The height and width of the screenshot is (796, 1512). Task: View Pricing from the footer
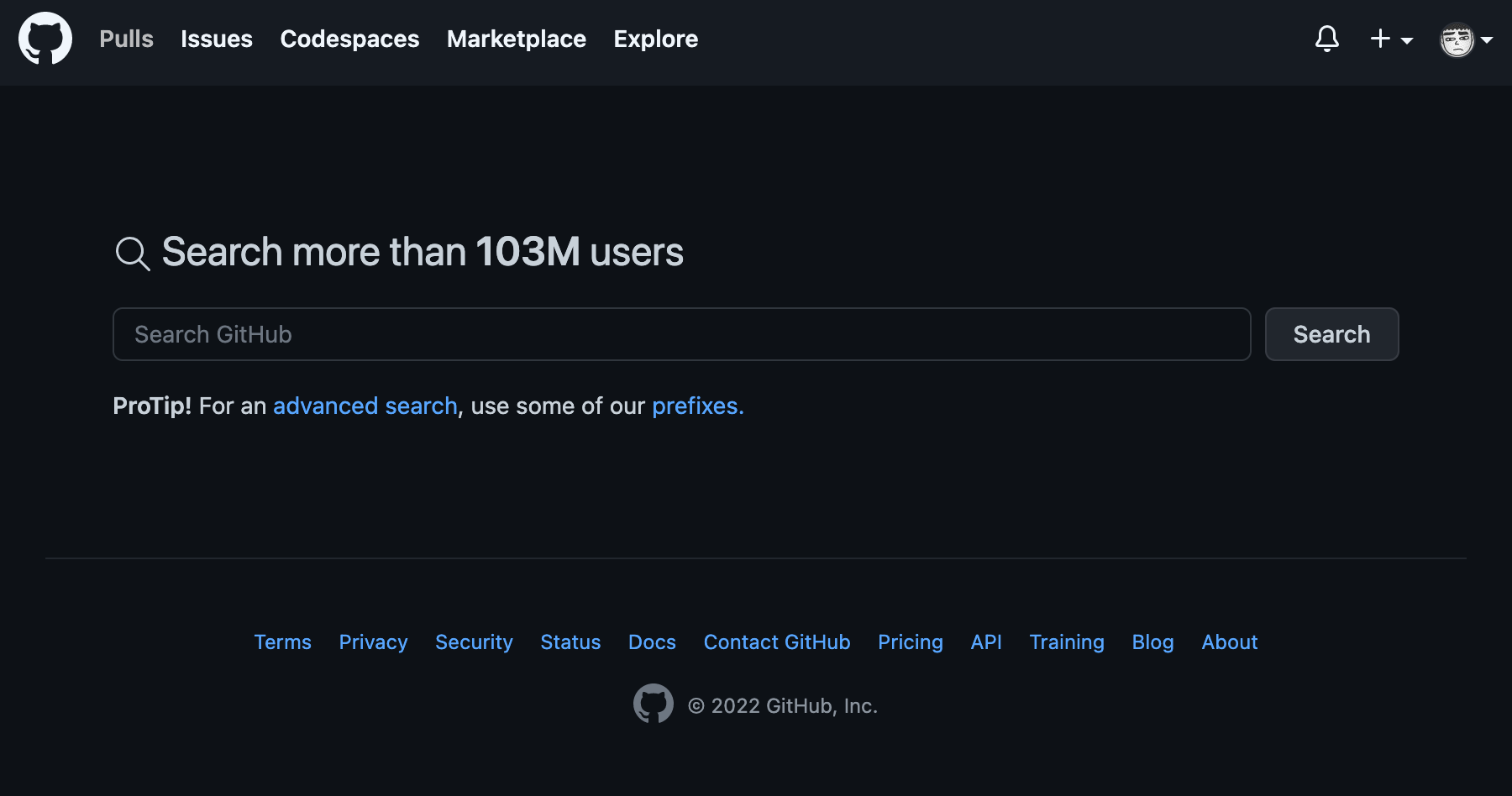[x=911, y=642]
